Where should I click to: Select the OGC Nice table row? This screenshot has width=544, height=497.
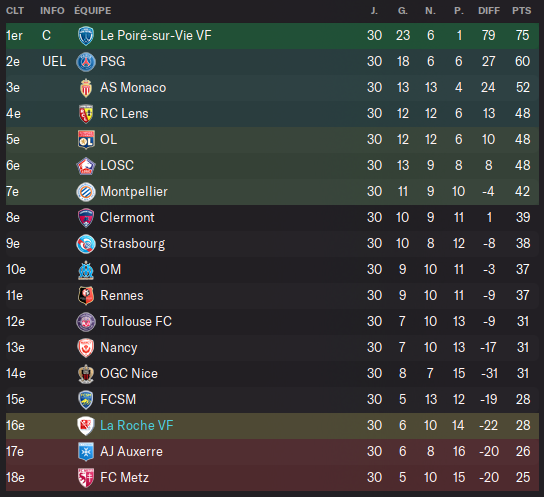272,374
